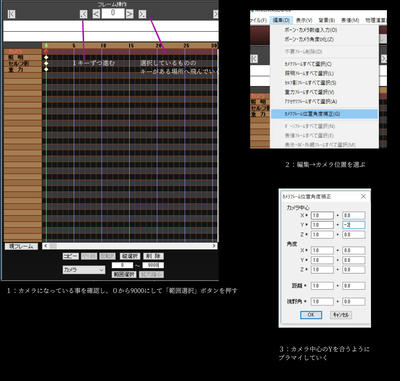400x381 pixels.
Task: Step forward one frame with the > button
Action: coord(130,14)
